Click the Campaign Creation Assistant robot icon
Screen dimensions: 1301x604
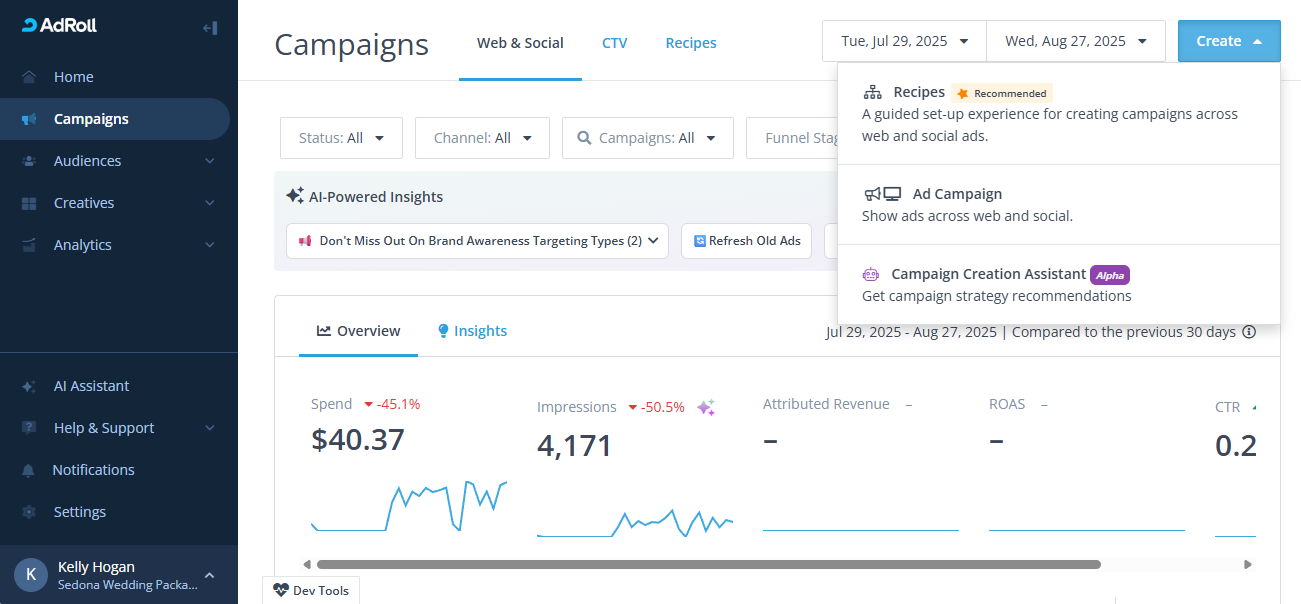[x=871, y=274]
